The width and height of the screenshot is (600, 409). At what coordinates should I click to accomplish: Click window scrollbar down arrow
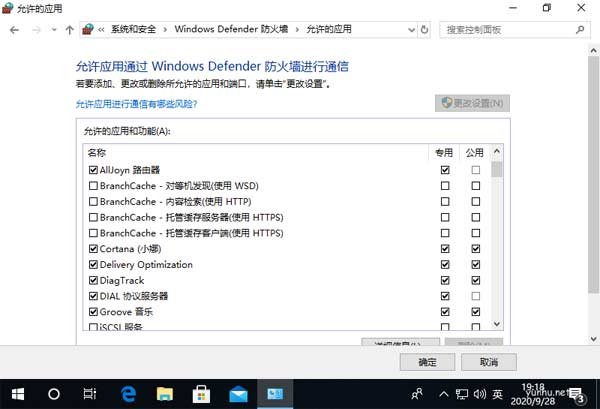[593, 339]
